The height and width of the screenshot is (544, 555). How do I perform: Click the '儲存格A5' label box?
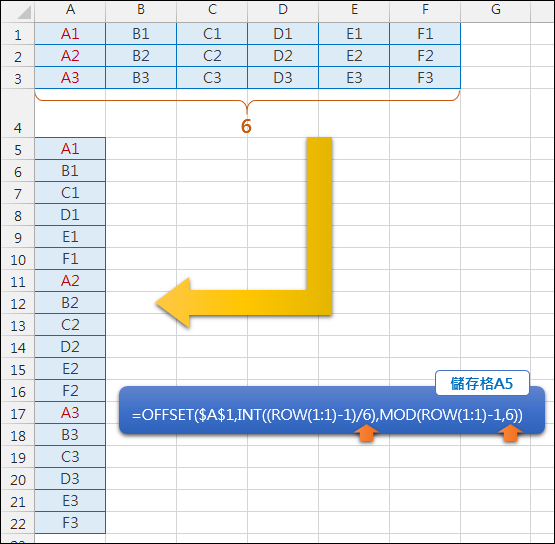click(x=482, y=383)
